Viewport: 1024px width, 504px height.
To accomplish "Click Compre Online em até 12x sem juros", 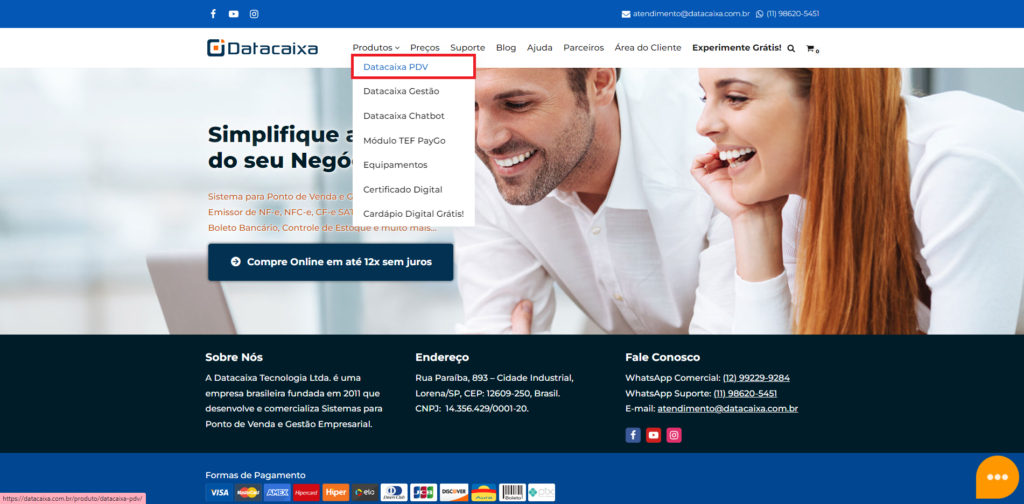I will (330, 262).
